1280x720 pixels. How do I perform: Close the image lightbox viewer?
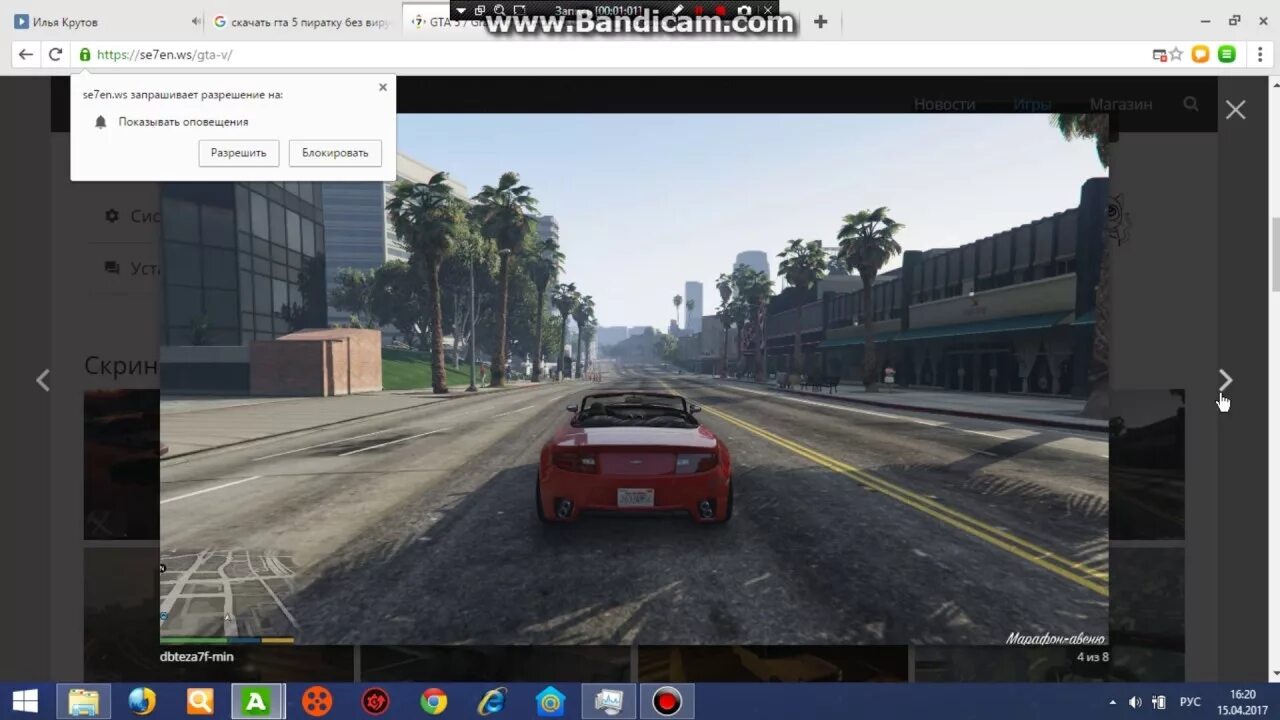pos(1236,110)
